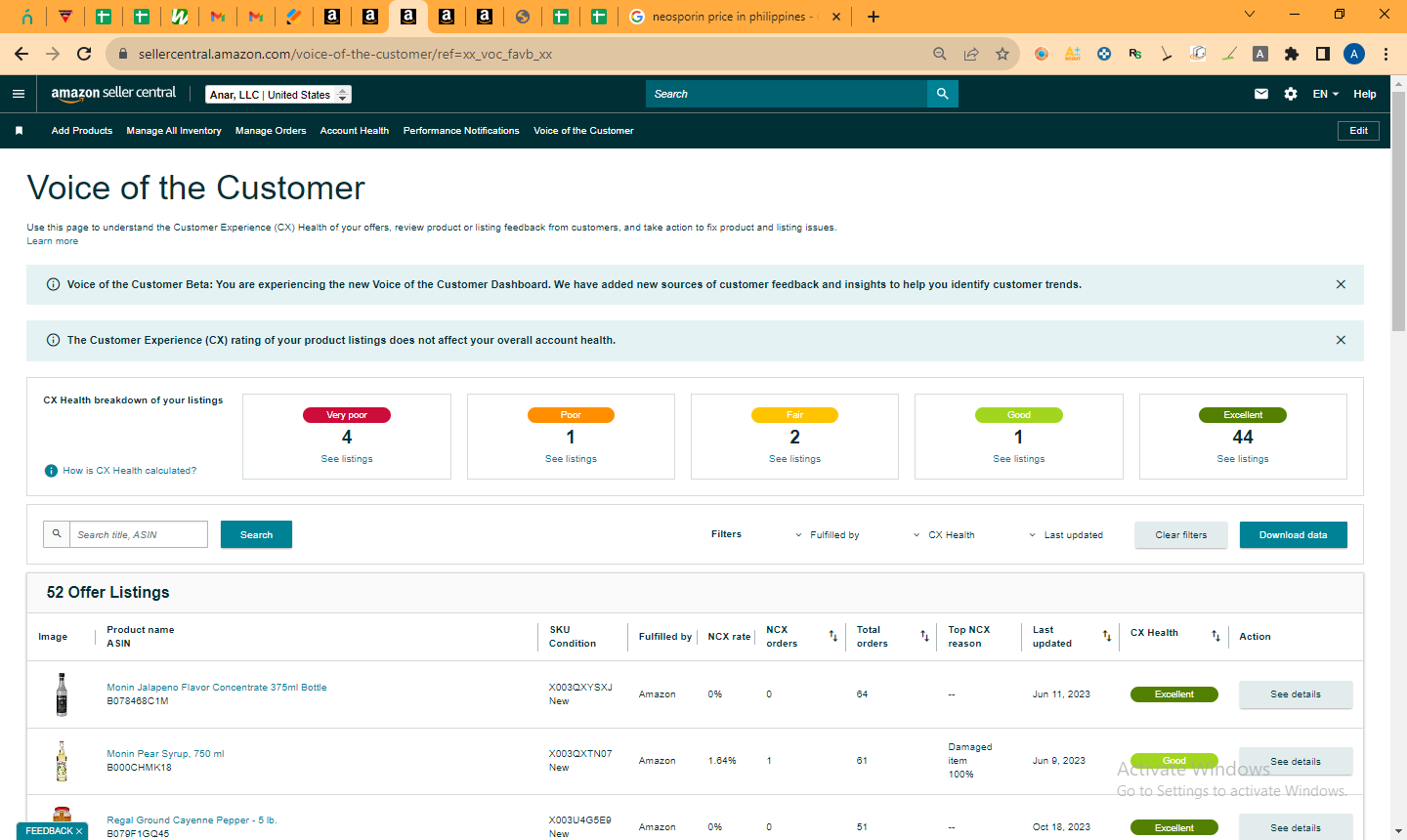The image size is (1407, 840).
Task: Follow the Learn more link
Action: (53, 241)
